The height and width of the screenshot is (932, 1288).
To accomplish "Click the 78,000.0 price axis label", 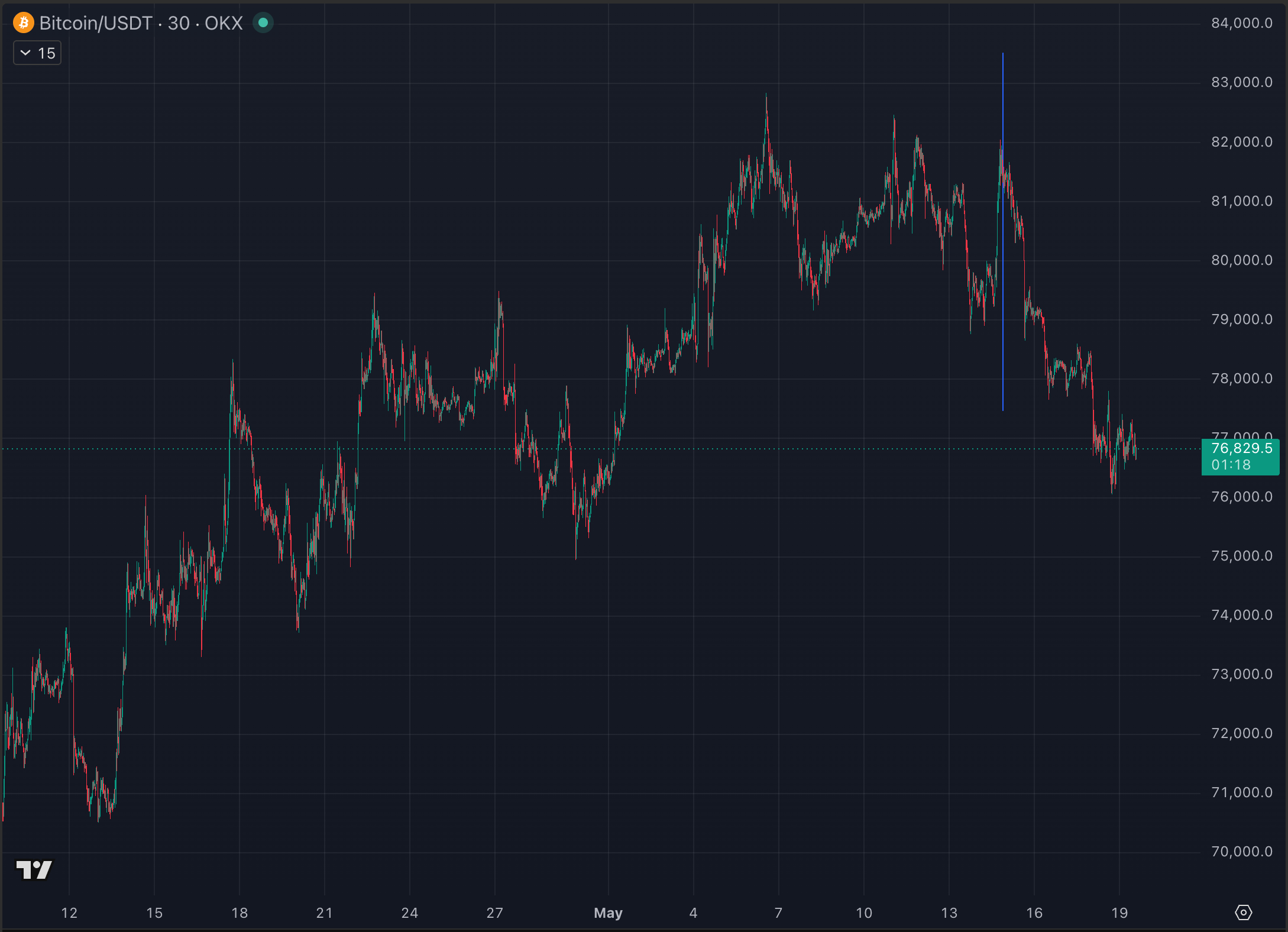I will pos(1242,378).
